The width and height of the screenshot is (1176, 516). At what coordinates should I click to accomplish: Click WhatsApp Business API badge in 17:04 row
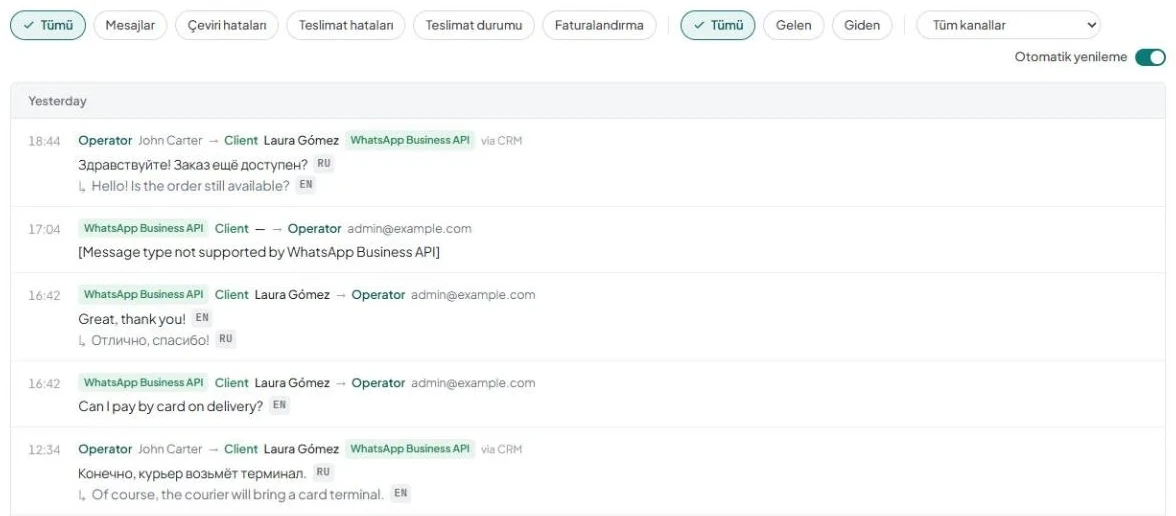tap(143, 229)
